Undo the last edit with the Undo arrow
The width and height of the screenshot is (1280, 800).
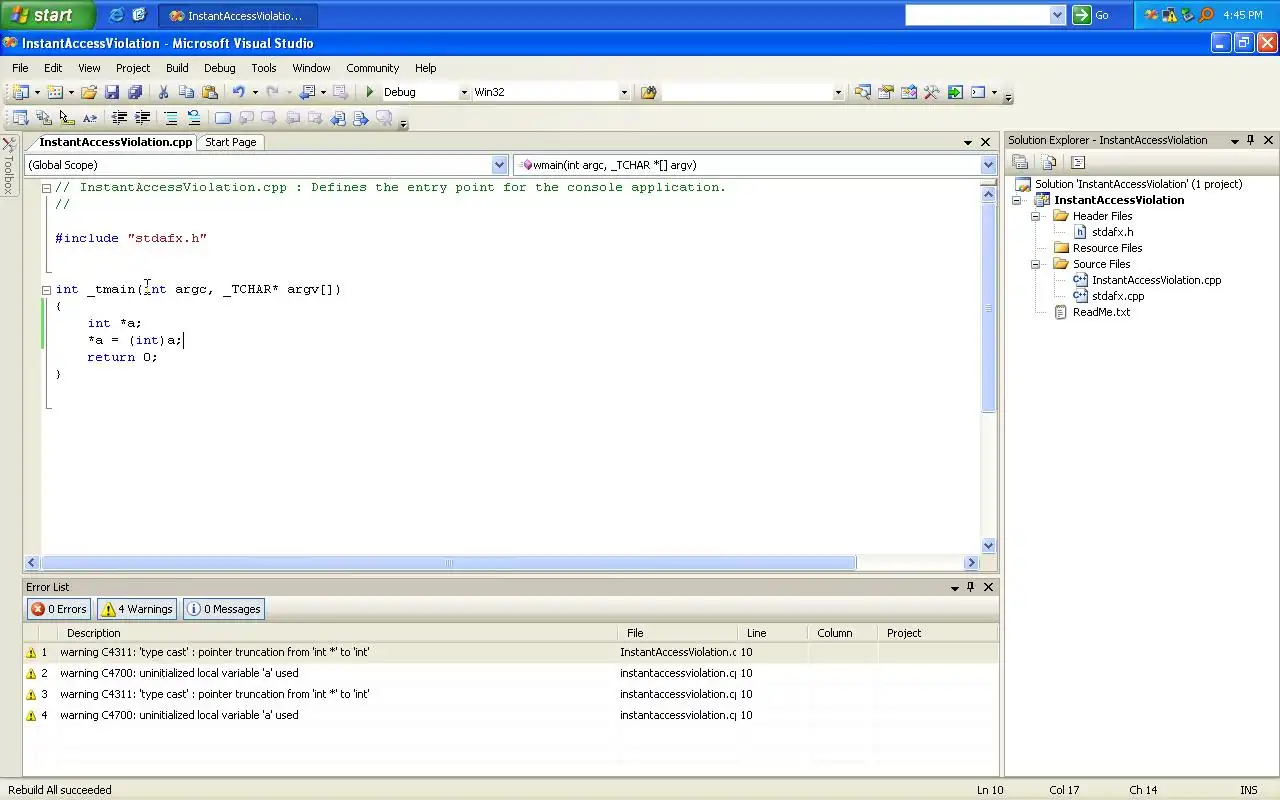[x=238, y=92]
